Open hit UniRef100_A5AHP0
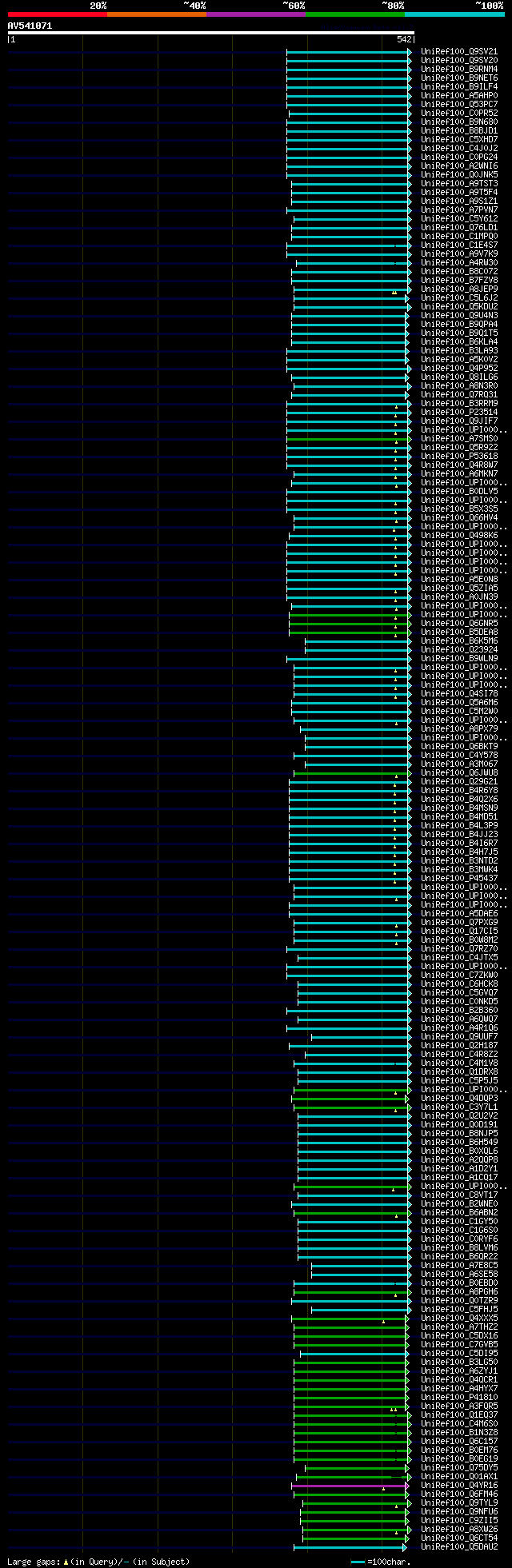Image resolution: width=512 pixels, height=1568 pixels. tap(459, 95)
